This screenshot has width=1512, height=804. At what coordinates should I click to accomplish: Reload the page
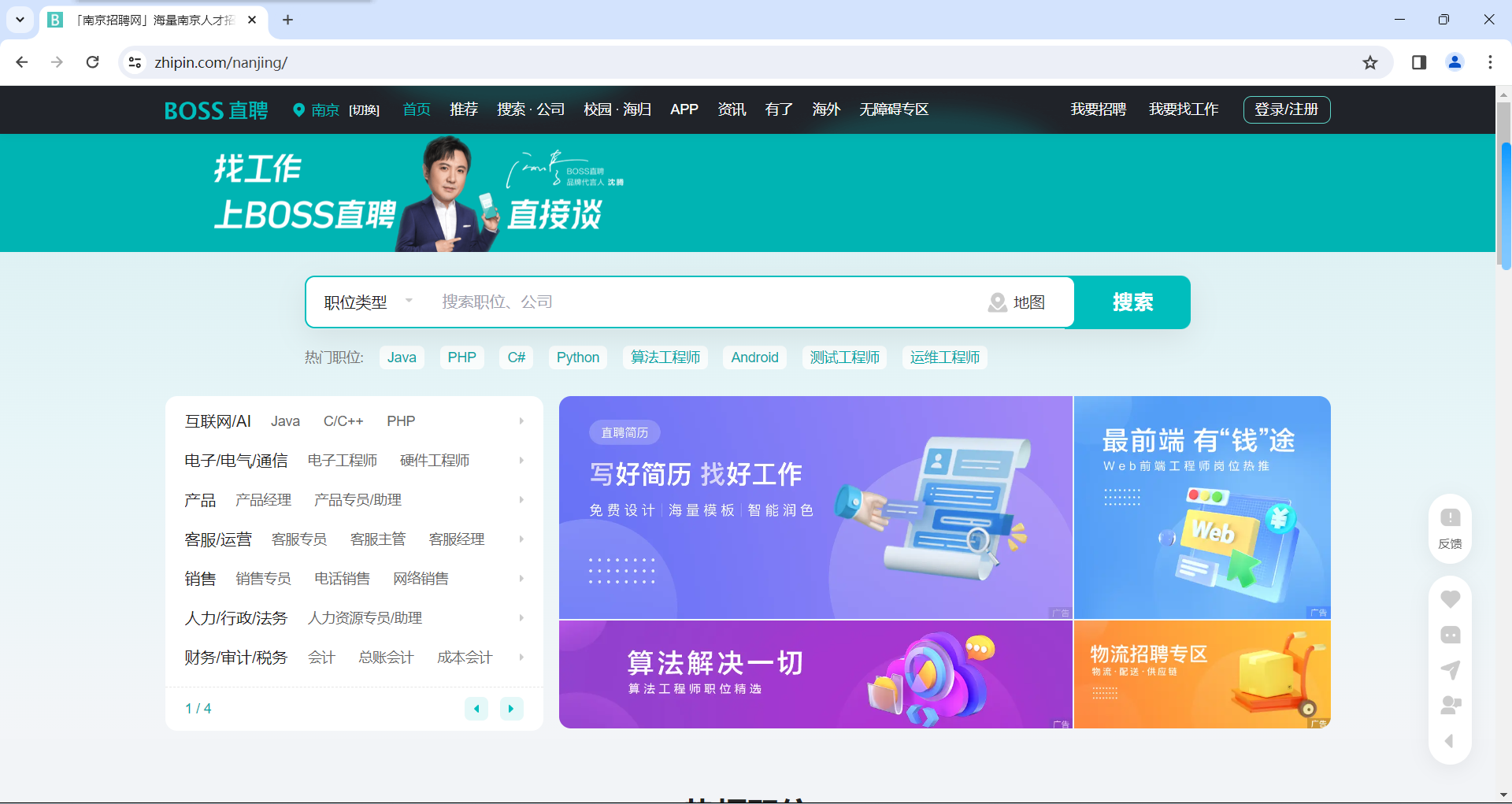click(x=92, y=62)
